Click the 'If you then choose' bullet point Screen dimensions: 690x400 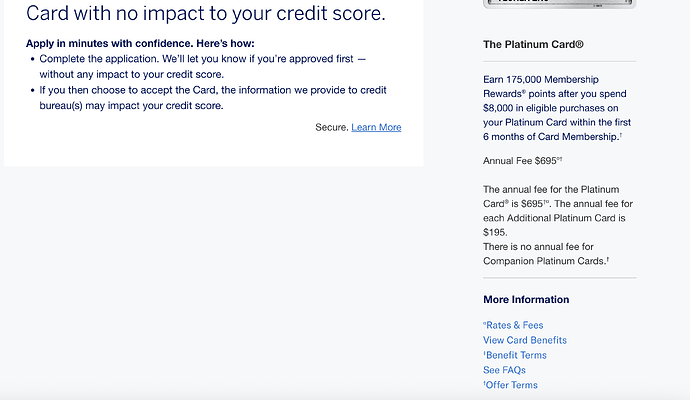pyautogui.click(x=212, y=97)
